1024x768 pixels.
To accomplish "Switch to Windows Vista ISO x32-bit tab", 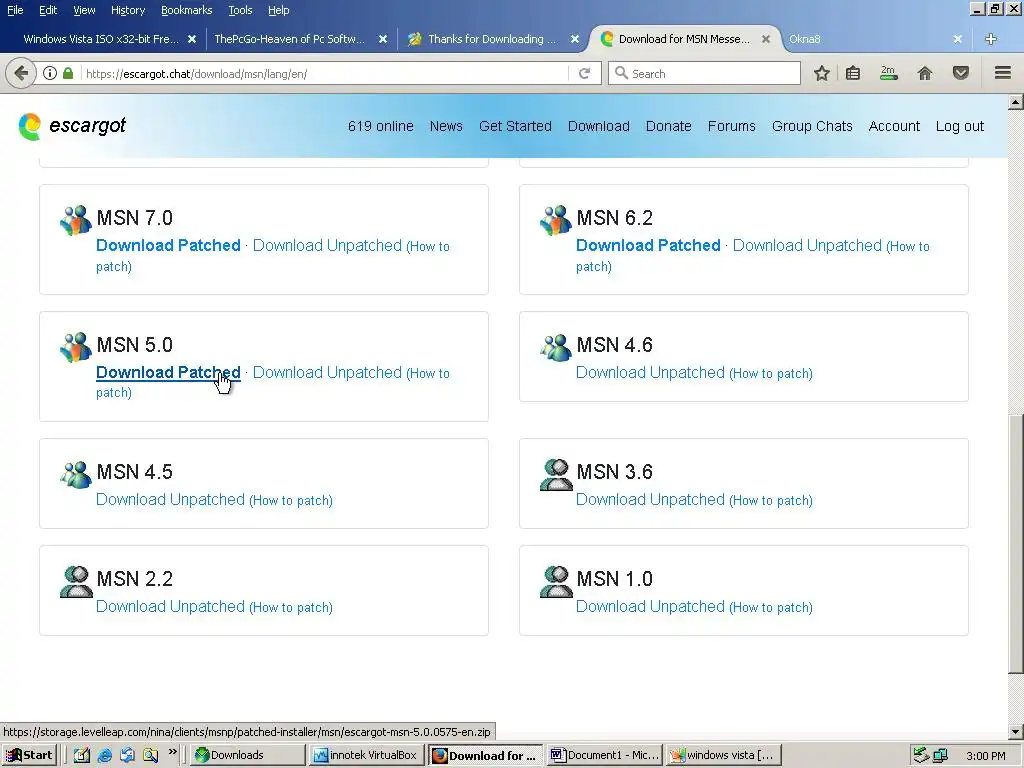I will (x=101, y=39).
